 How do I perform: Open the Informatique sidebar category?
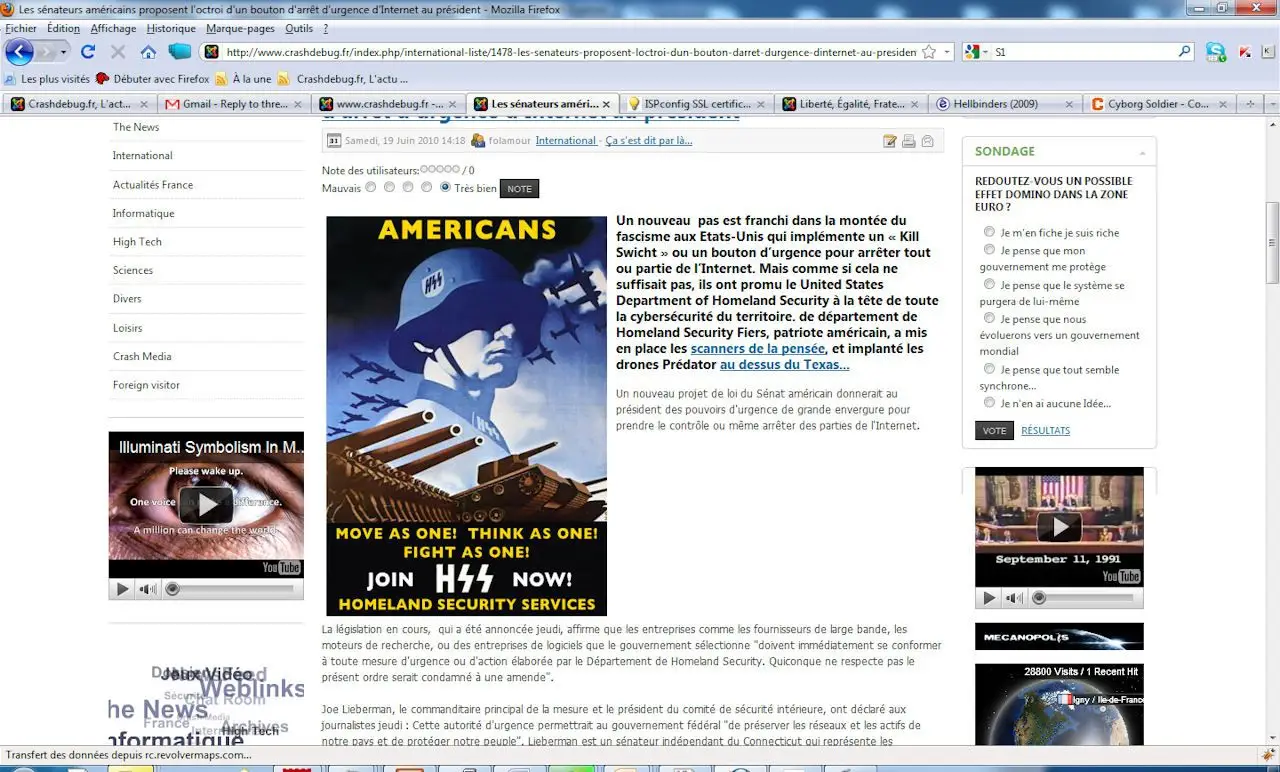click(143, 213)
